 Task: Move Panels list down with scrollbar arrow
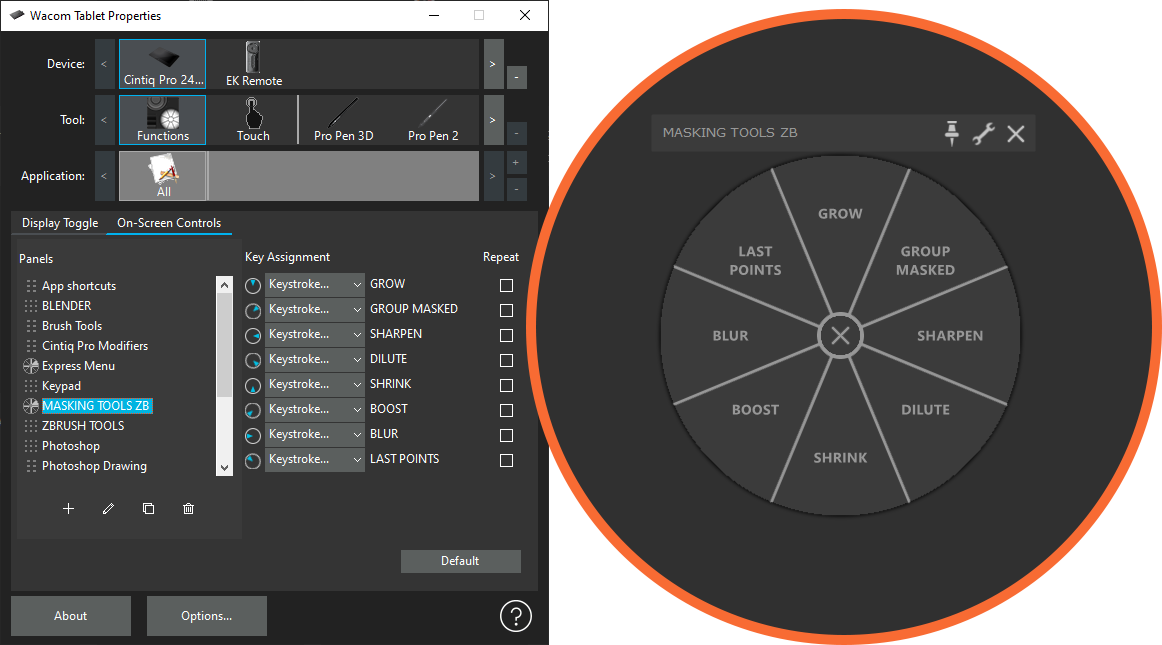coord(225,468)
